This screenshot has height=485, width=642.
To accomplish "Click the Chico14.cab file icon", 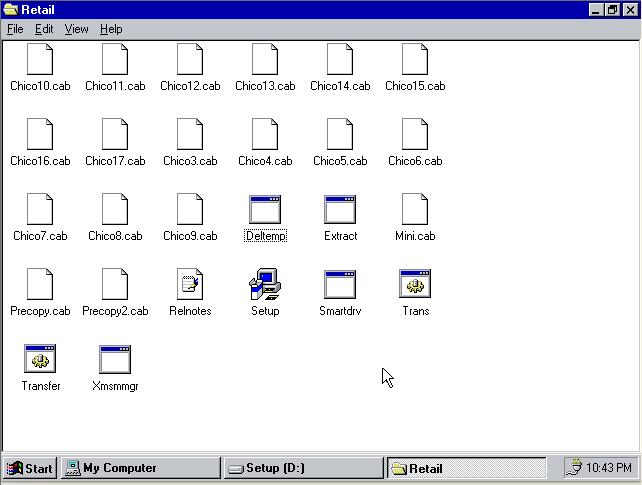I will pyautogui.click(x=340, y=59).
